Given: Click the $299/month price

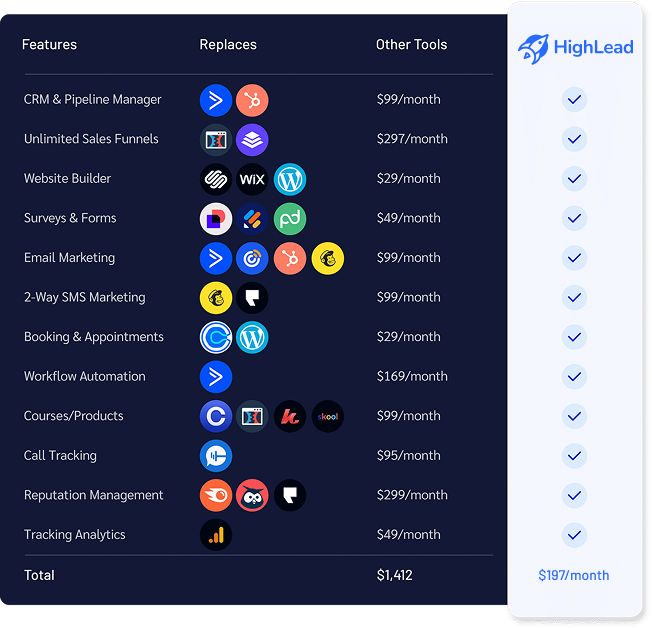Looking at the screenshot, I should pyautogui.click(x=412, y=495).
